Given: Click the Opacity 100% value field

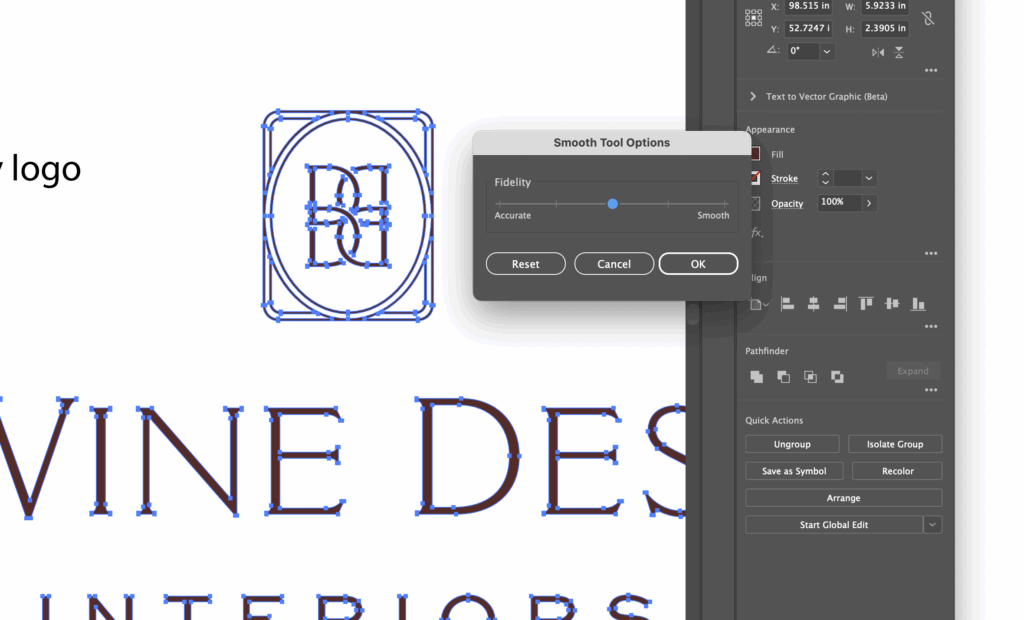Looking at the screenshot, I should tap(839, 203).
